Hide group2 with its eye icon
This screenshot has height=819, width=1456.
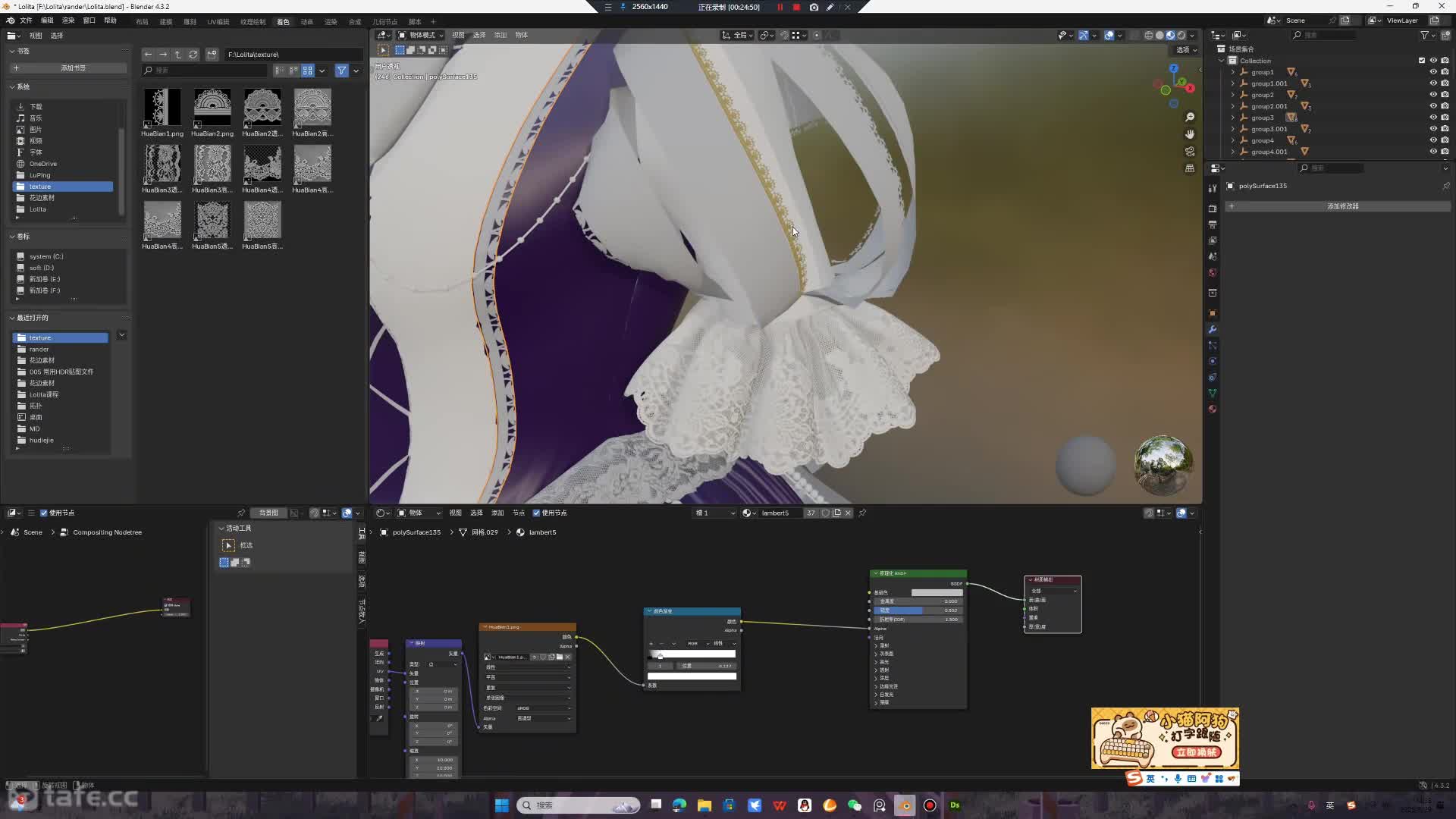click(x=1433, y=95)
